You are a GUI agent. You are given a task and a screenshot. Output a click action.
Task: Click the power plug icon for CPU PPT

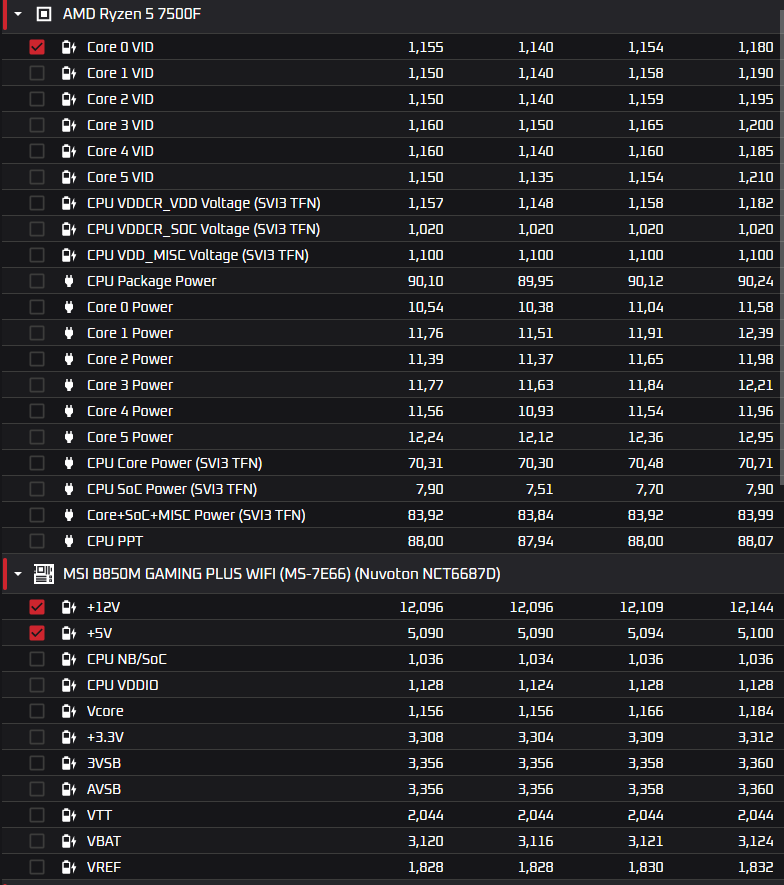[x=68, y=541]
